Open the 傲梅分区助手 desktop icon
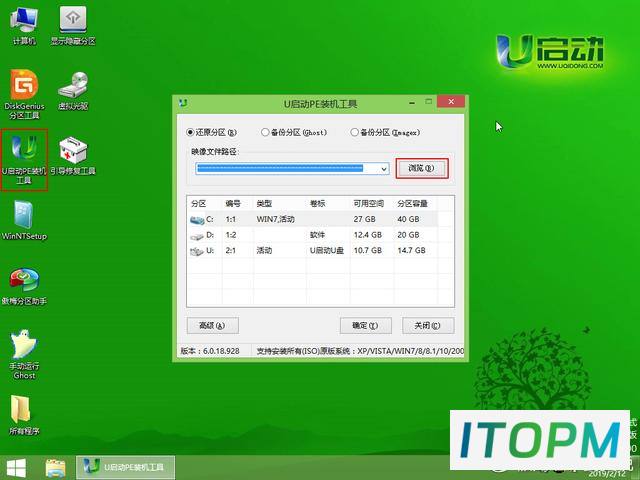The height and width of the screenshot is (480, 640). (x=24, y=287)
